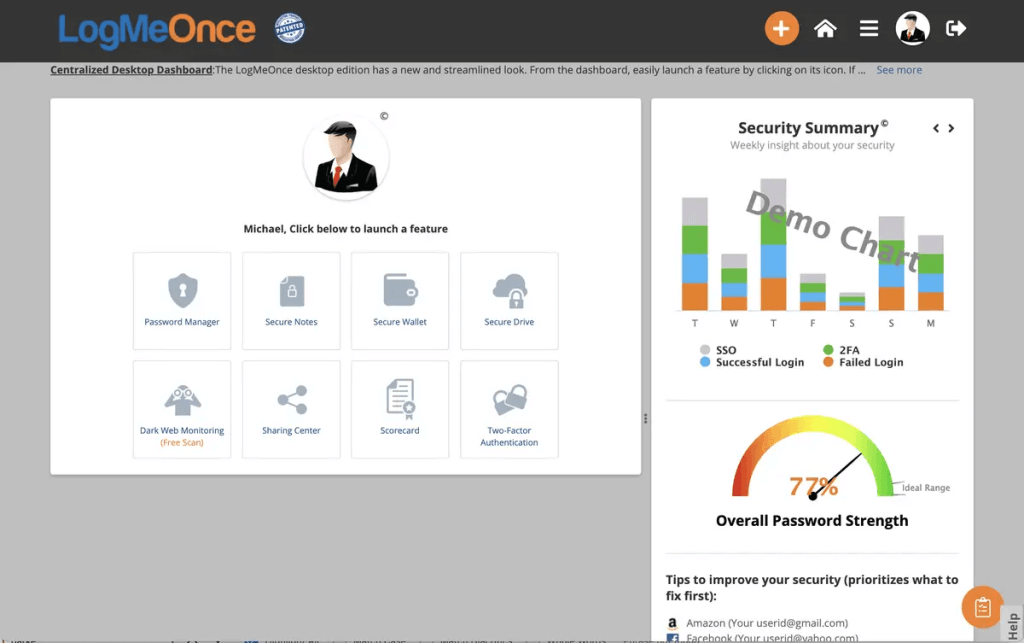Open the Scorecard tile
Viewport: 1024px width, 643px height.
click(x=400, y=409)
